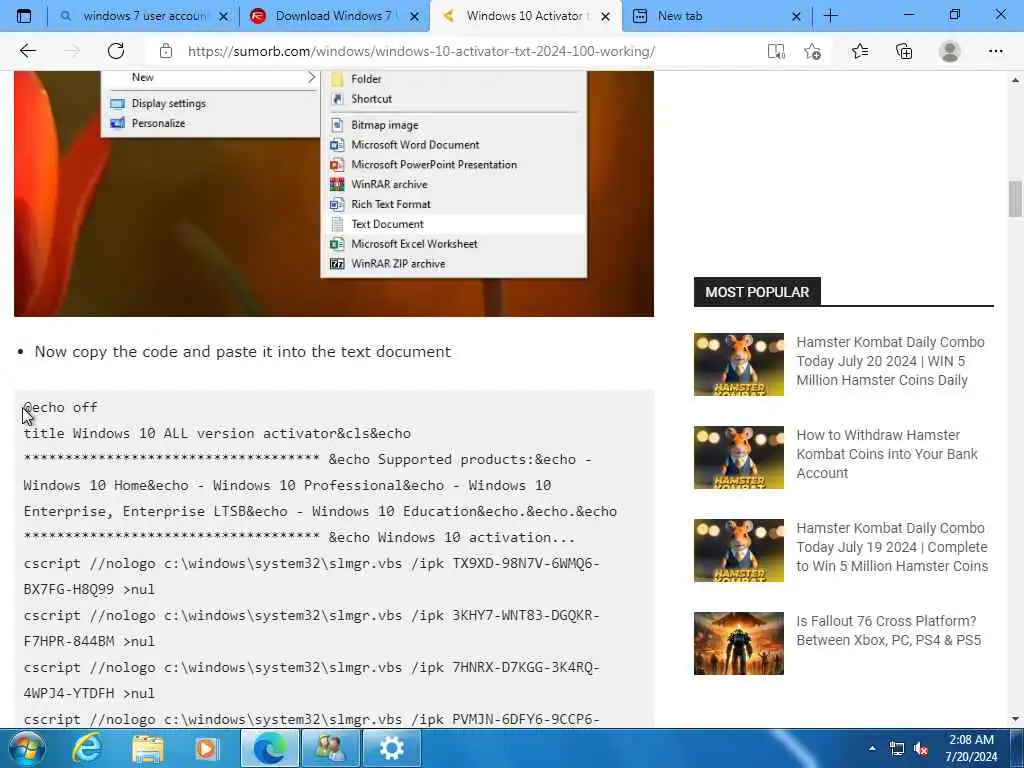Viewport: 1024px width, 768px height.
Task: Click the Fallout 76 article thumbnail
Action: pos(739,643)
